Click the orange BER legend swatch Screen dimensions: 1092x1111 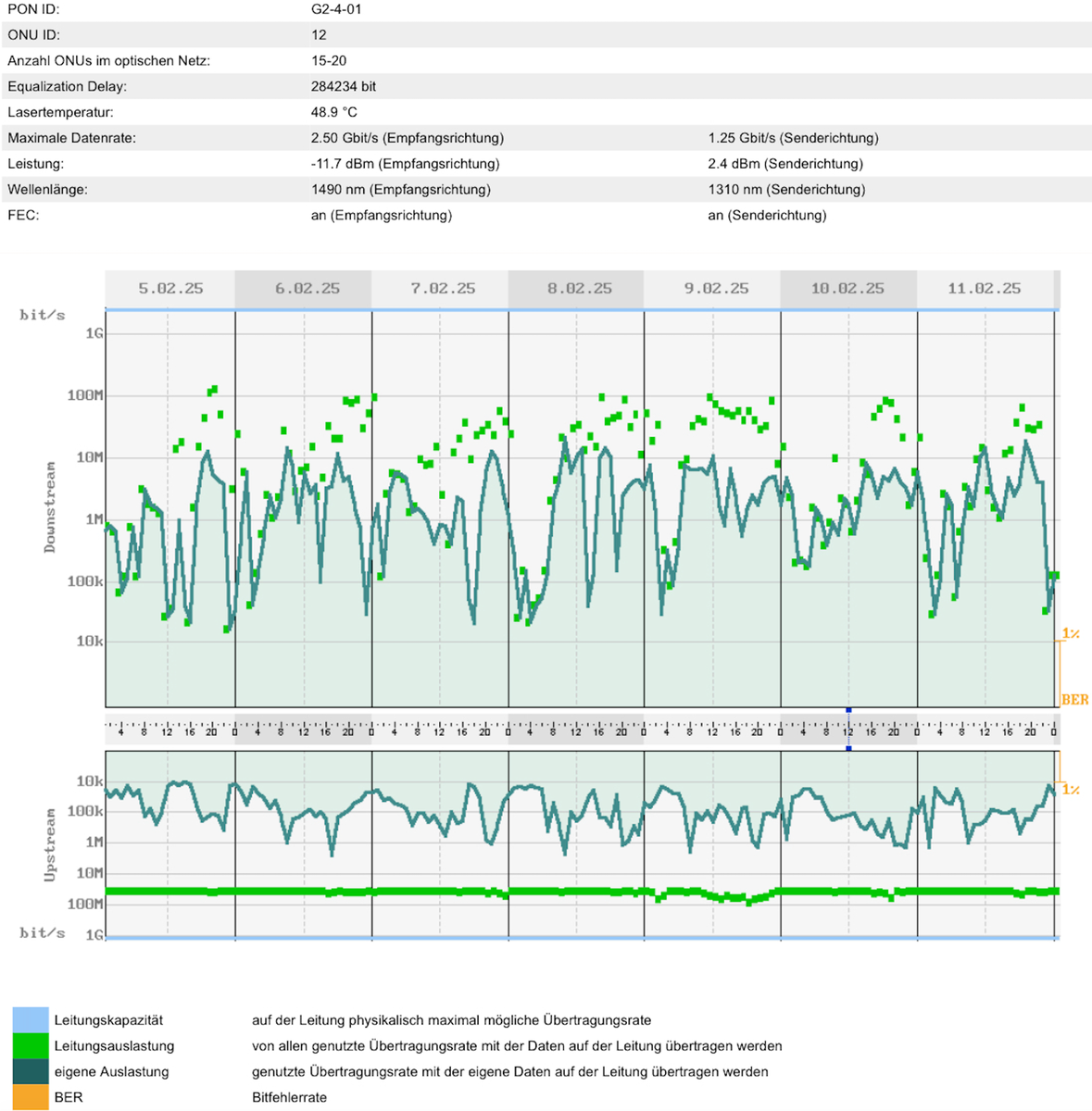[x=31, y=1097]
